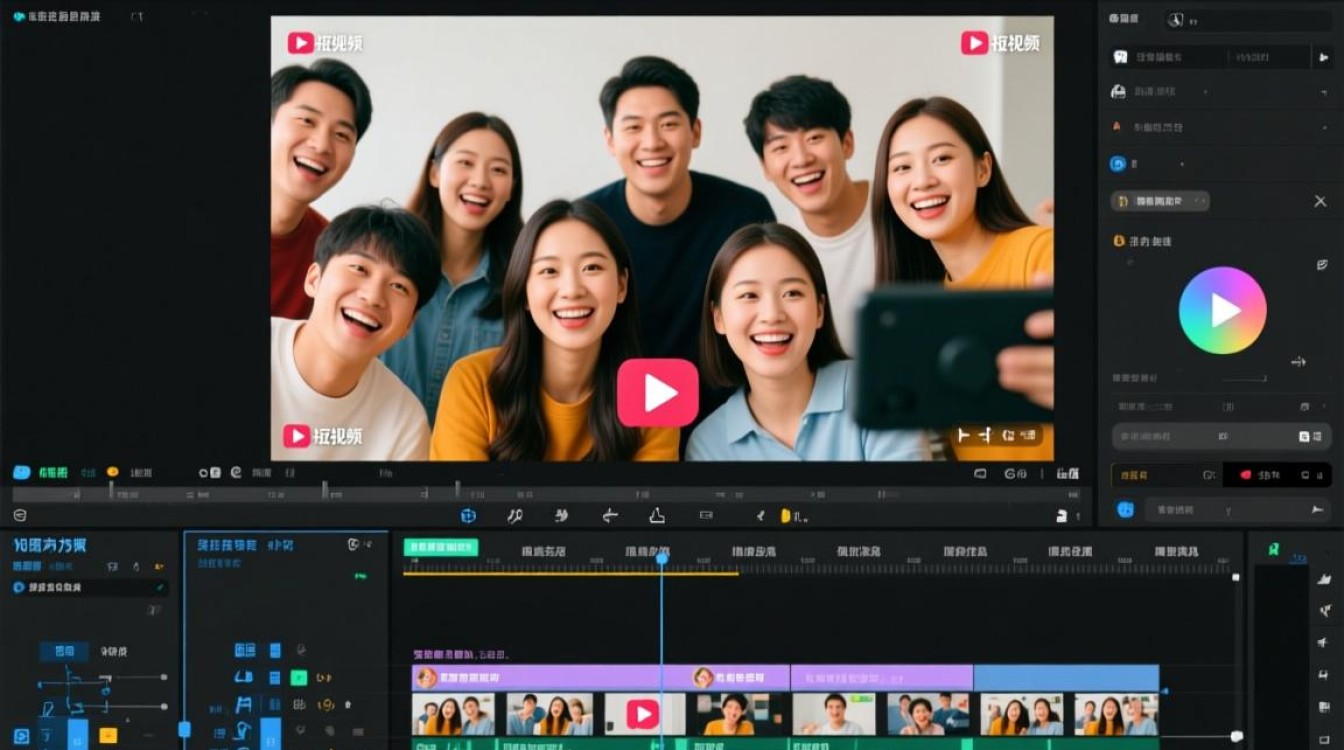Click the message input field next to blue chat icon
This screenshot has height=750, width=1344.
(1237, 510)
